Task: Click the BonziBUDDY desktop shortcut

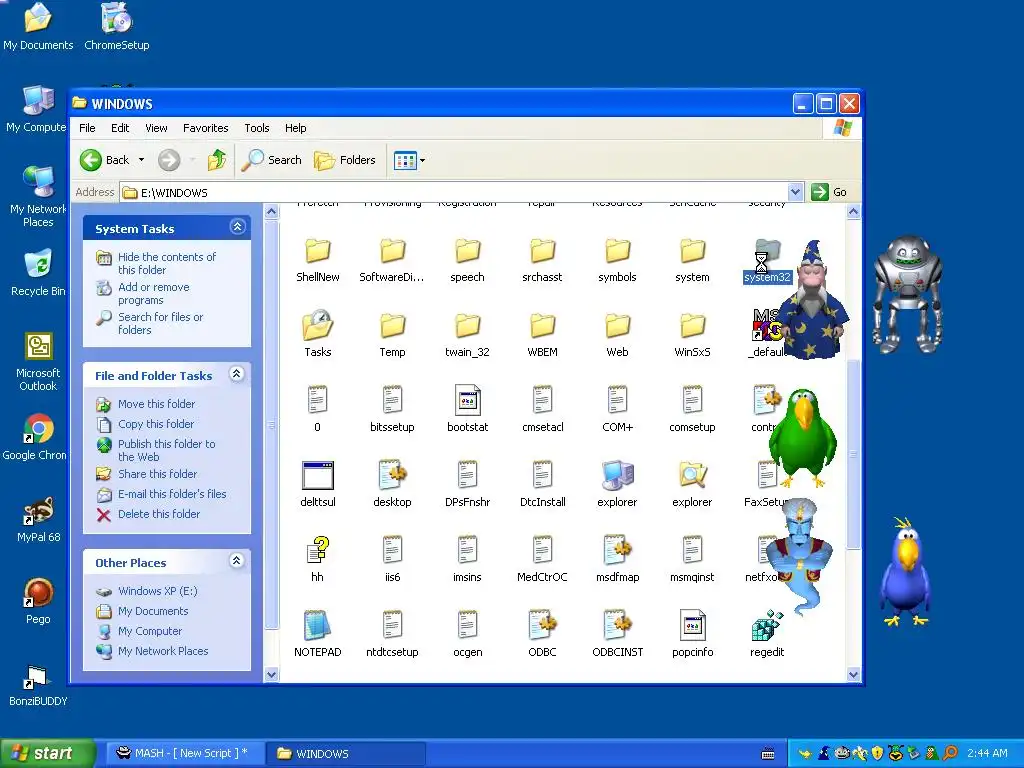Action: (37, 686)
